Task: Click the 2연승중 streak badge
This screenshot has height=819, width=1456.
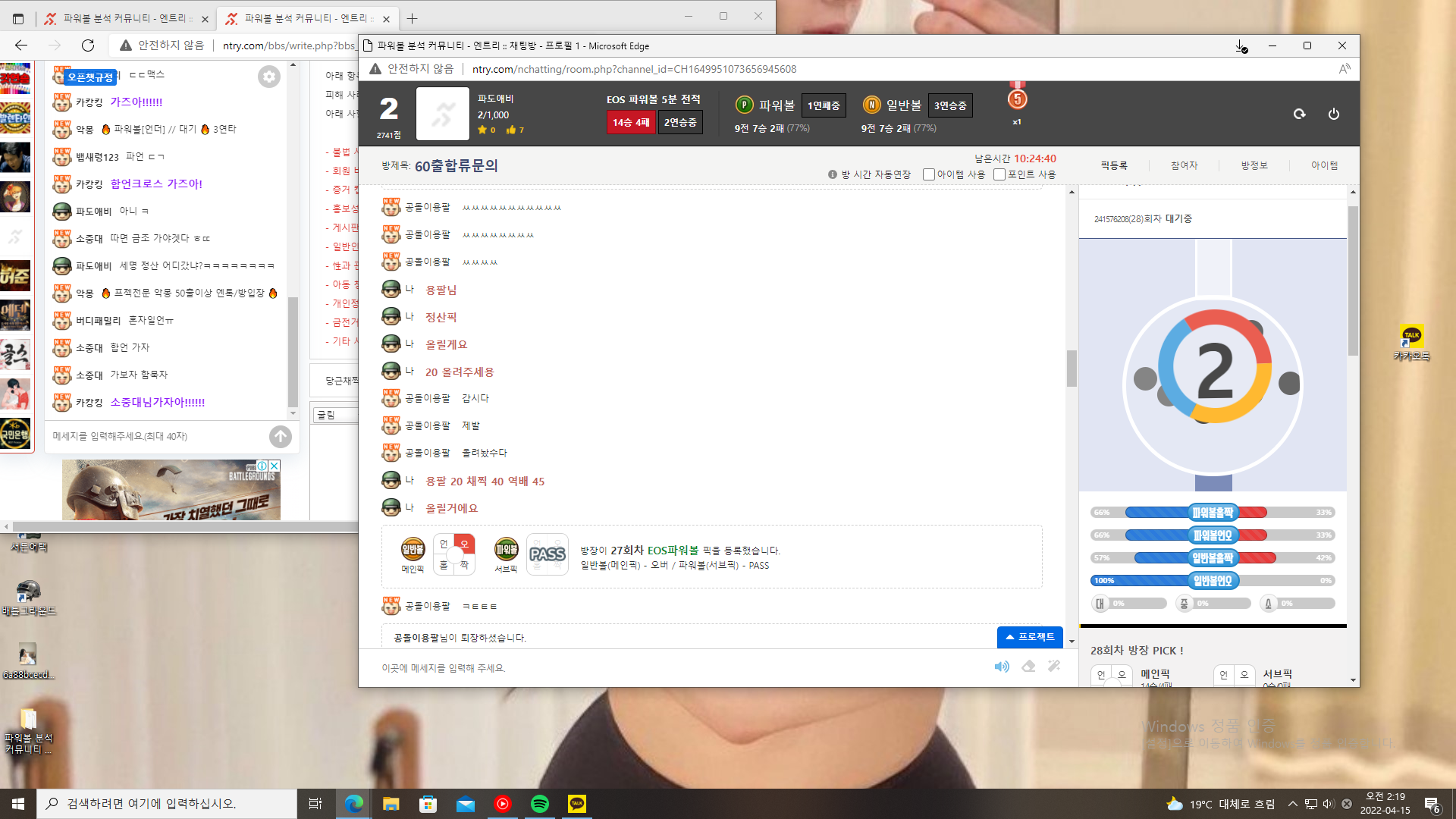Action: click(x=680, y=122)
